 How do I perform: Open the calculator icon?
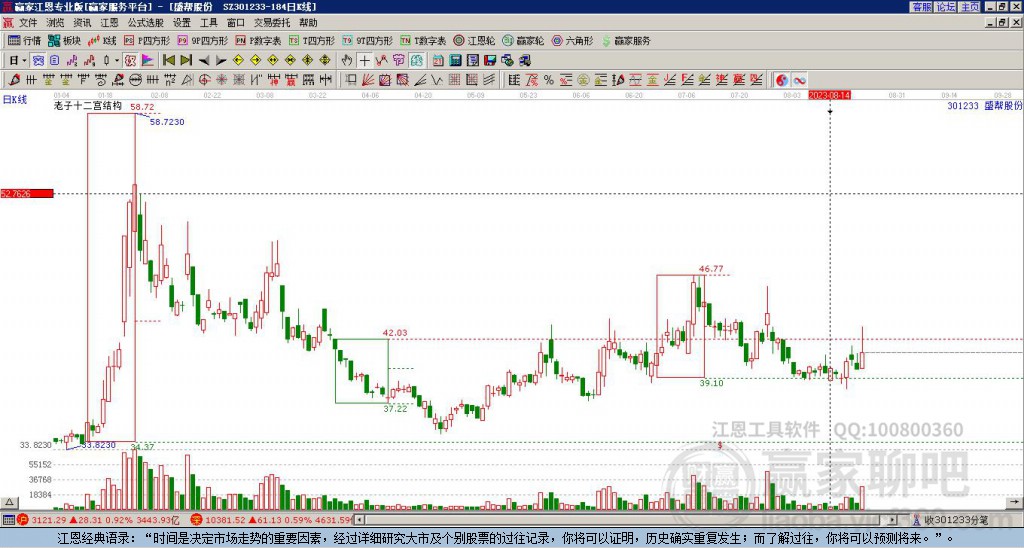click(455, 61)
